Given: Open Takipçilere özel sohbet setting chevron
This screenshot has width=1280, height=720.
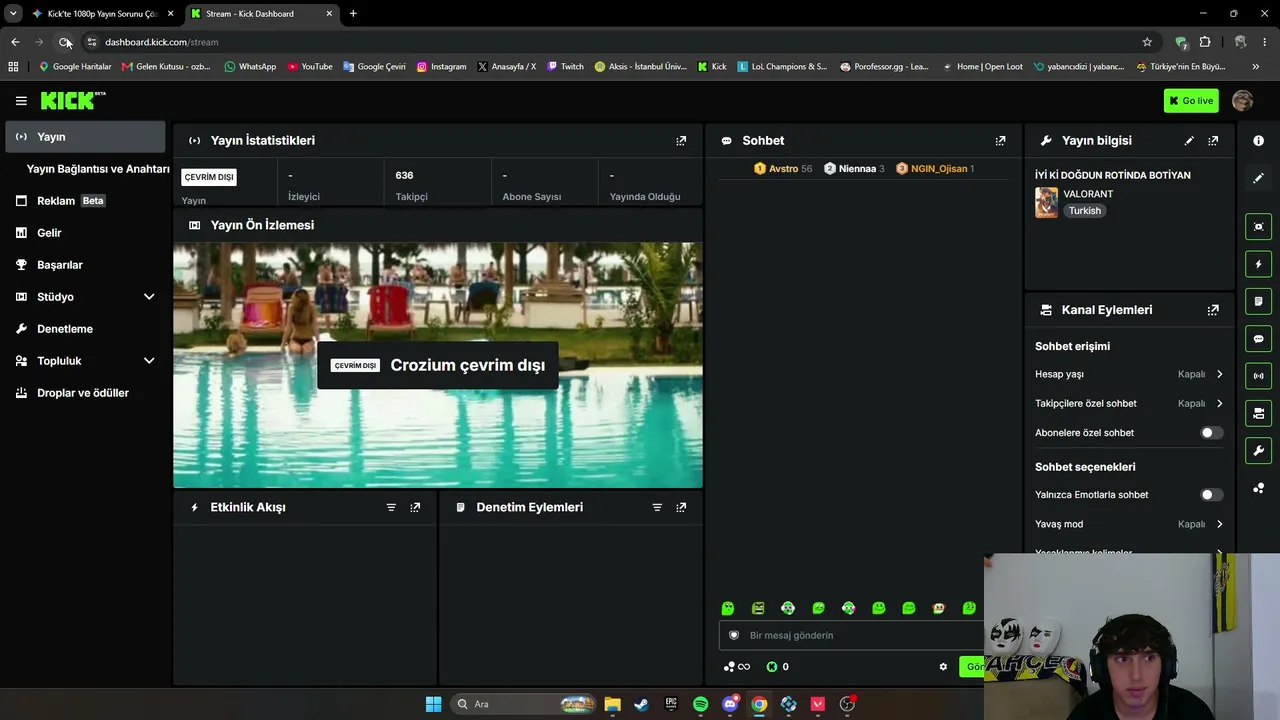Looking at the screenshot, I should tap(1219, 404).
